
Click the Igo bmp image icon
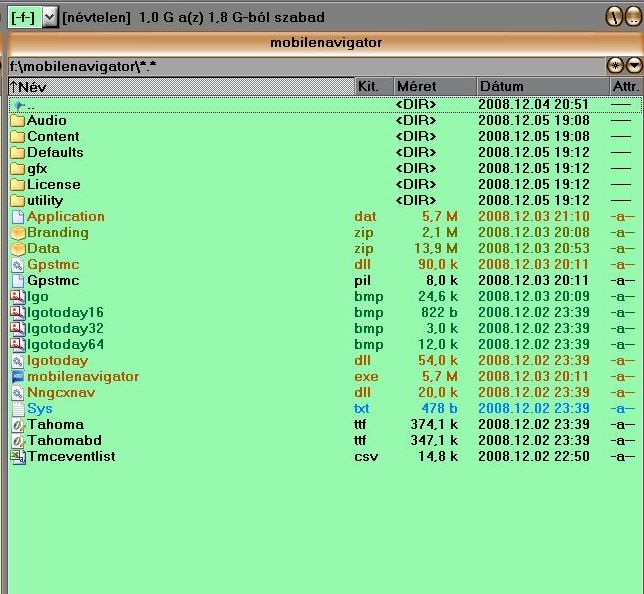coord(18,297)
